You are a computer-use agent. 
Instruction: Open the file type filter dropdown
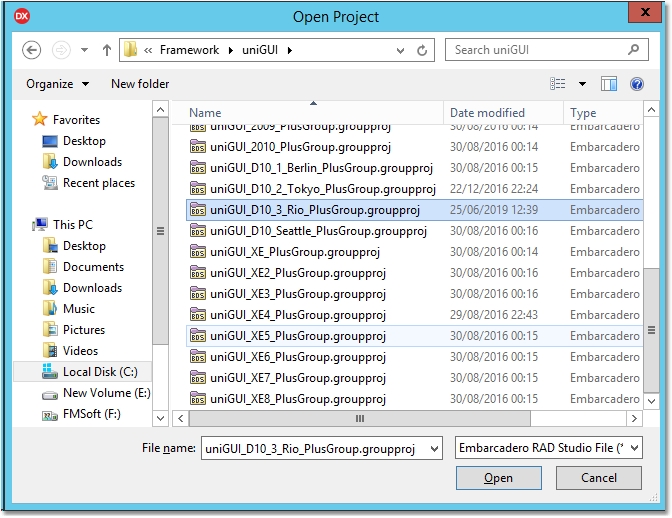click(634, 449)
